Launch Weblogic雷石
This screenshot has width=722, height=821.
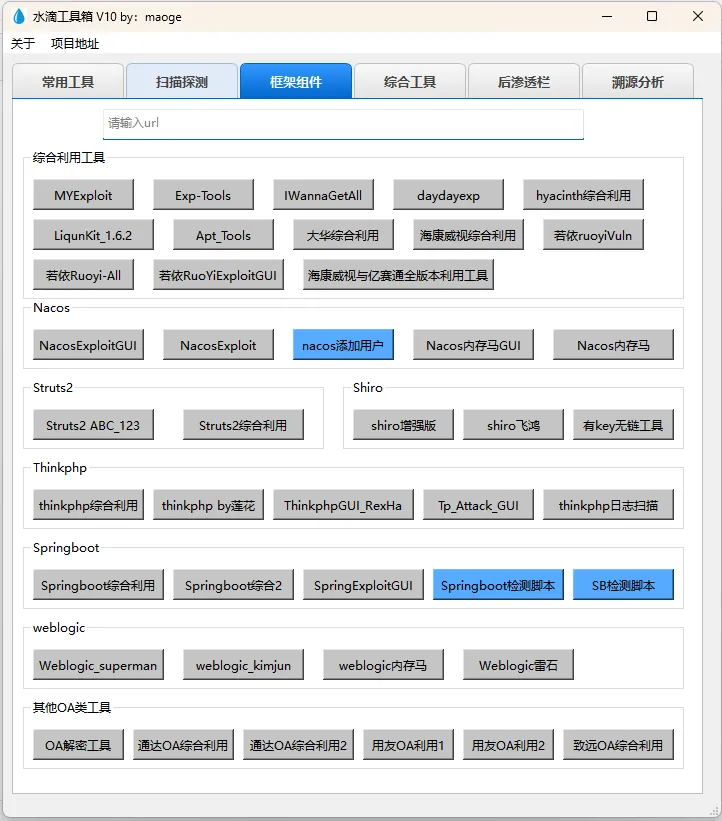518,665
